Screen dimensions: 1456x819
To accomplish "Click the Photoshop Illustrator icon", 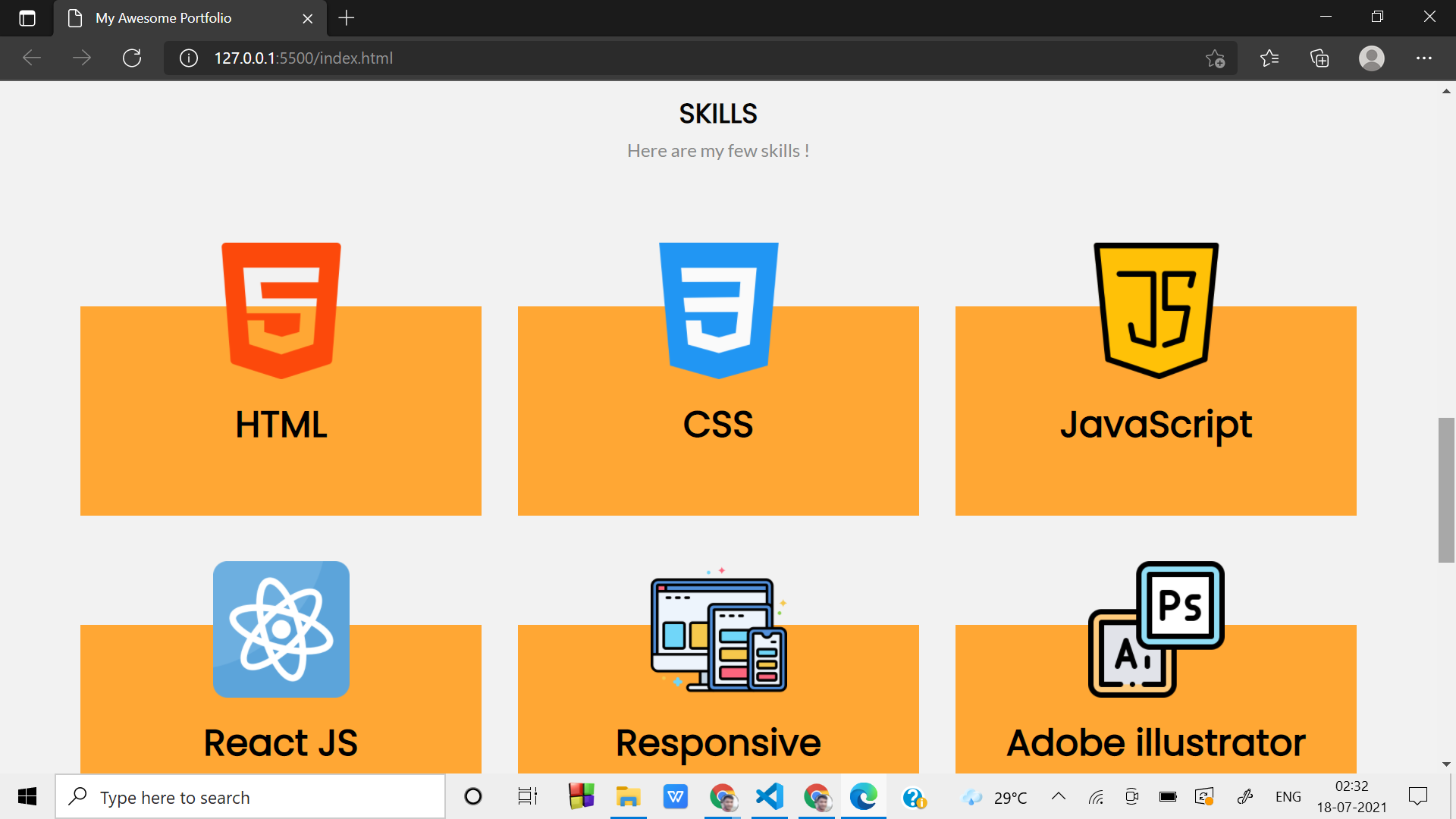I will pos(1156,629).
